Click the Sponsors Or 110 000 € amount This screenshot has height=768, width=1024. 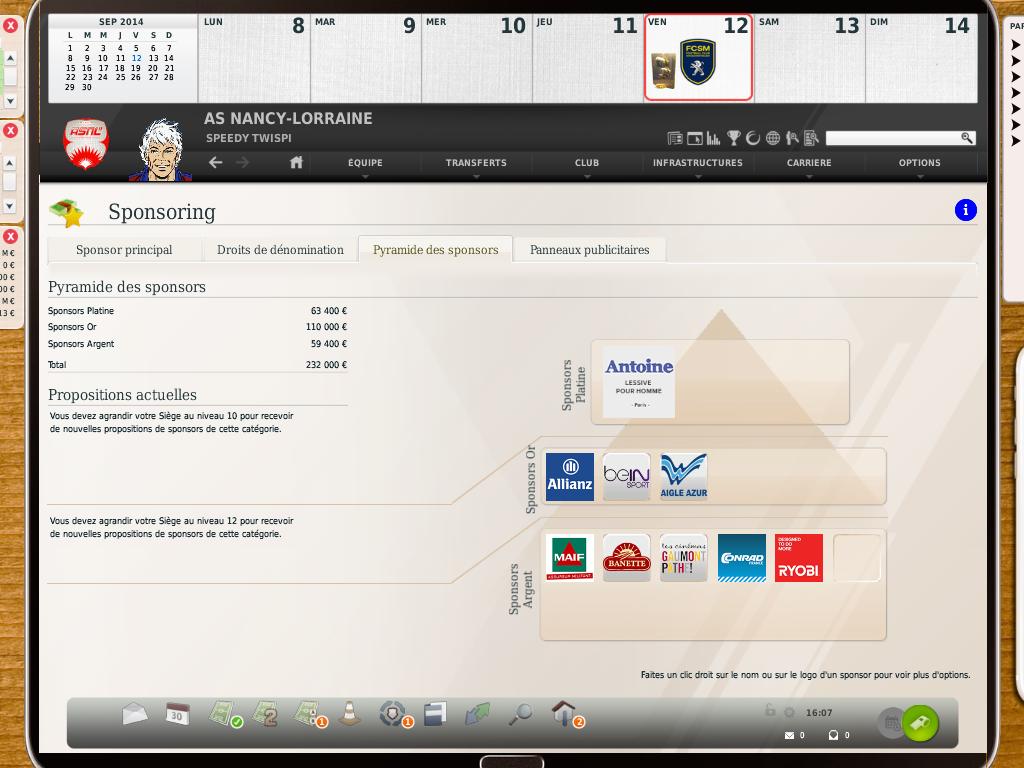pyautogui.click(x=326, y=327)
